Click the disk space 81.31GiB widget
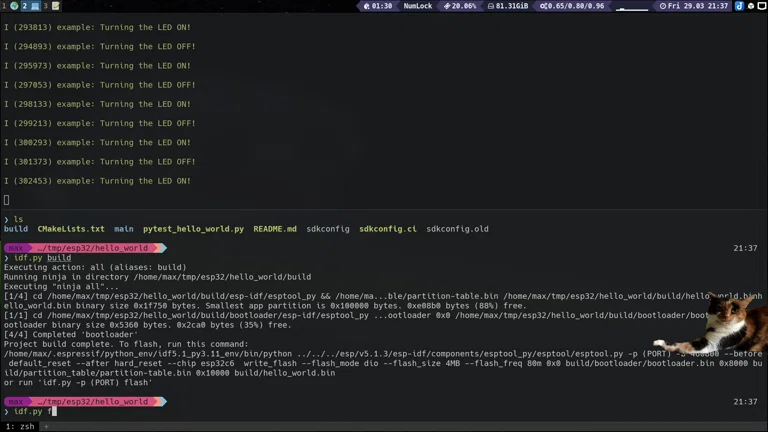 click(506, 6)
